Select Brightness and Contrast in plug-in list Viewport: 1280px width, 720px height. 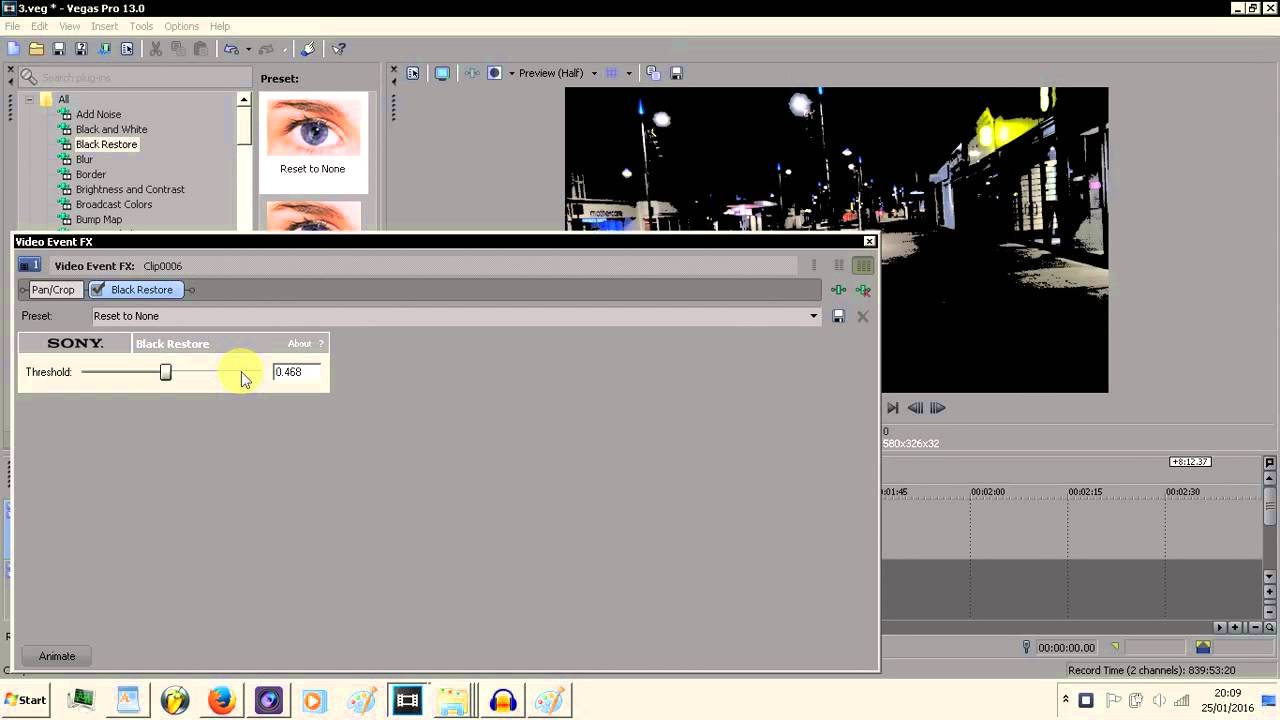point(130,189)
